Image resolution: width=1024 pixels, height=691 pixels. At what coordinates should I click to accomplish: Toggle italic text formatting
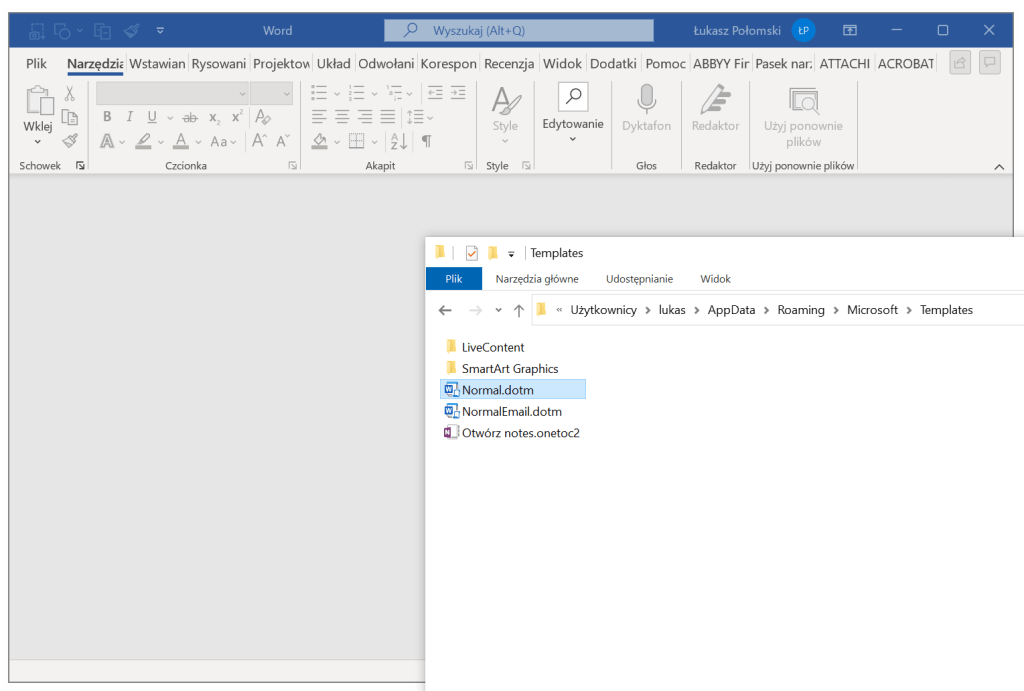129,117
